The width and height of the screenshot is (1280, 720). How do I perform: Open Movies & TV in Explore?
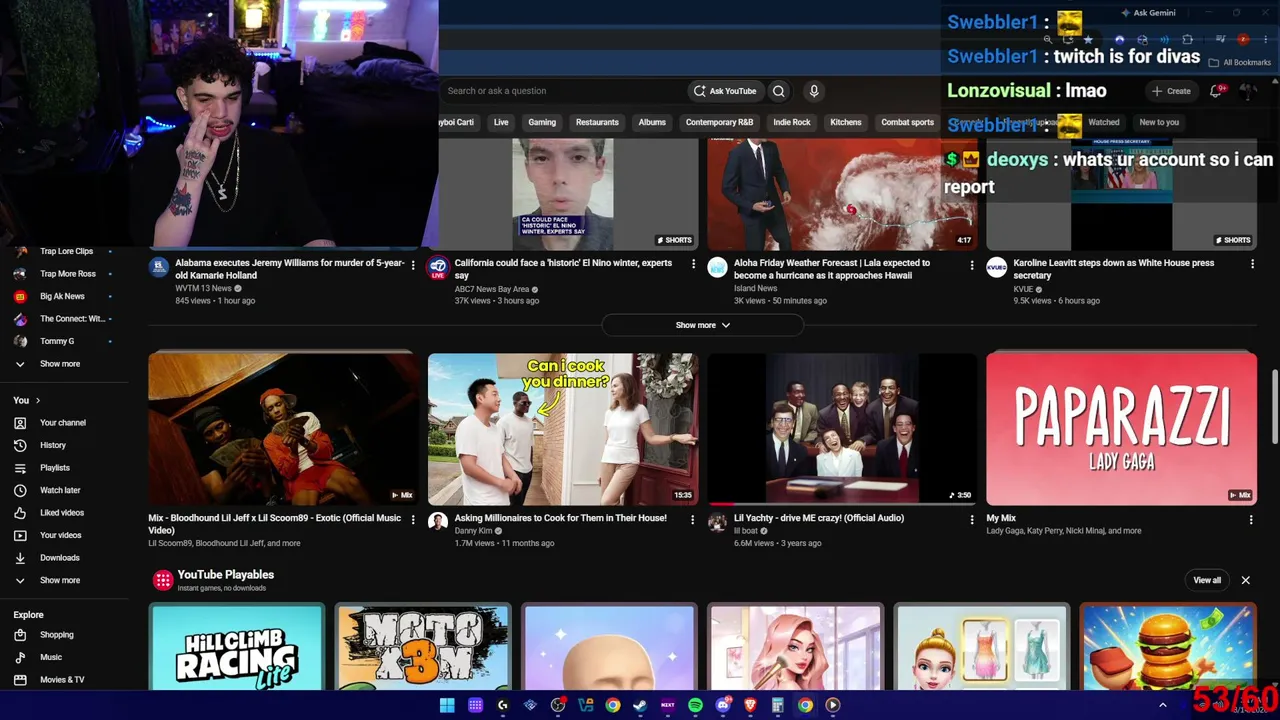pyautogui.click(x=61, y=680)
